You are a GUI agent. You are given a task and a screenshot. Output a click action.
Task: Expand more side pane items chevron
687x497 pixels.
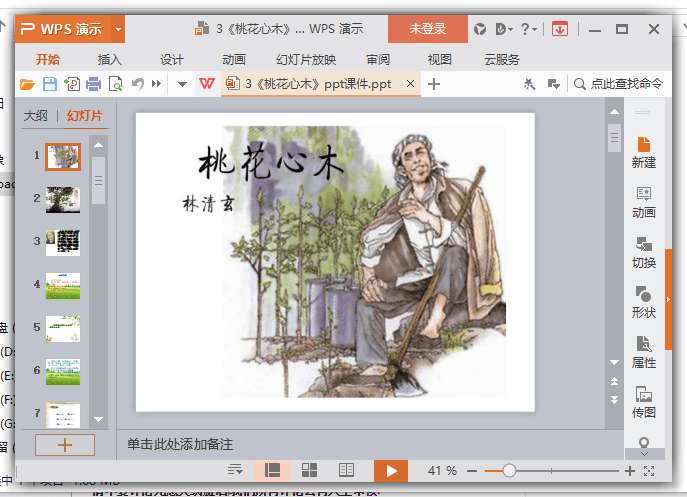coord(644,454)
